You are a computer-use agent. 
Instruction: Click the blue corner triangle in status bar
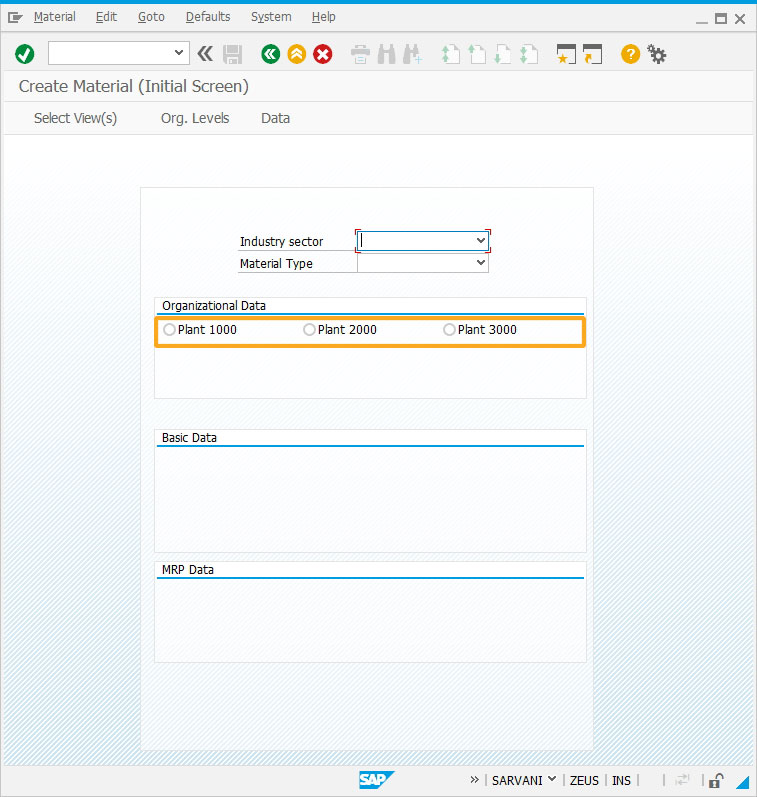(x=743, y=782)
